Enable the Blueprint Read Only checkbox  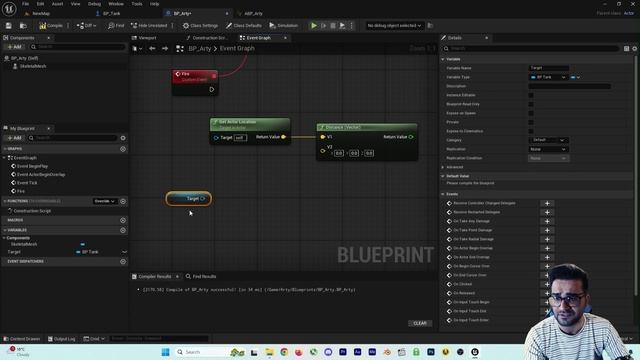point(531,104)
